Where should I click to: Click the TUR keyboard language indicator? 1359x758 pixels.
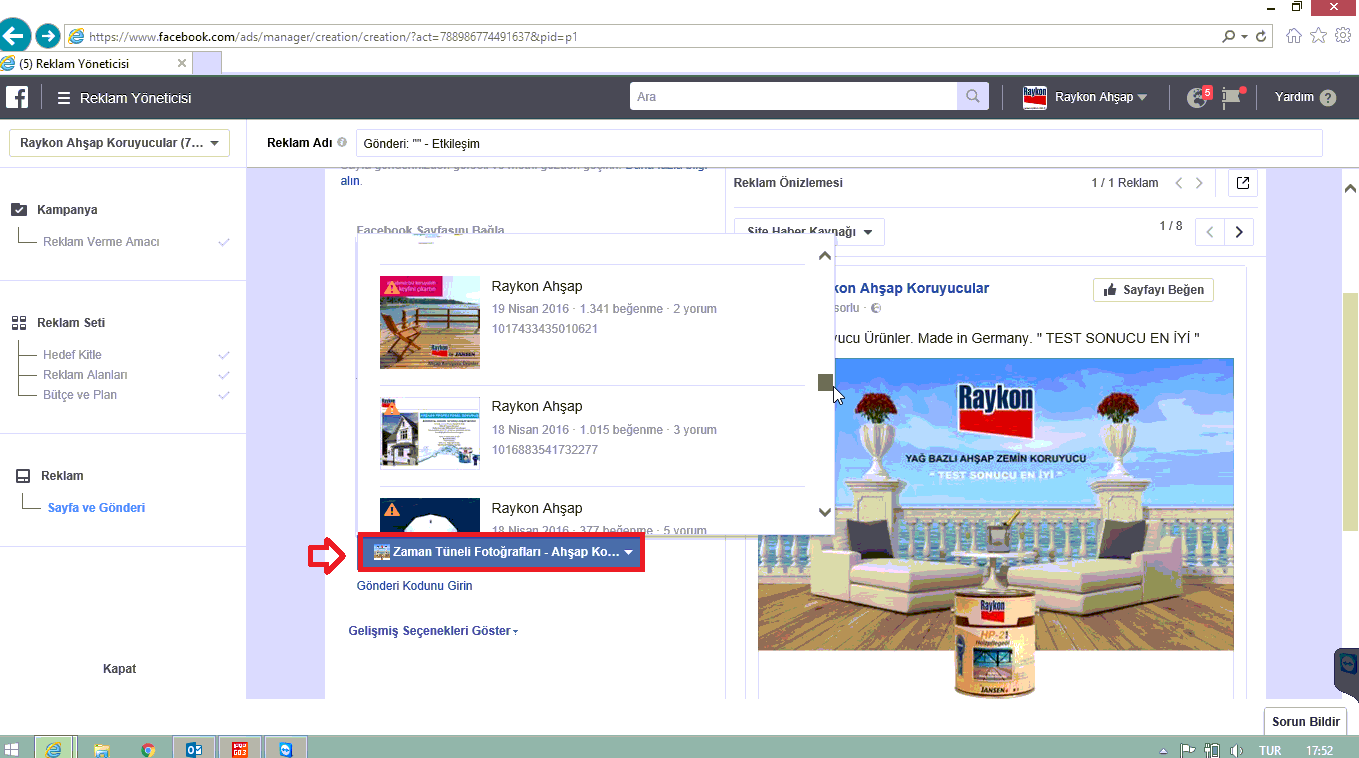click(1270, 750)
